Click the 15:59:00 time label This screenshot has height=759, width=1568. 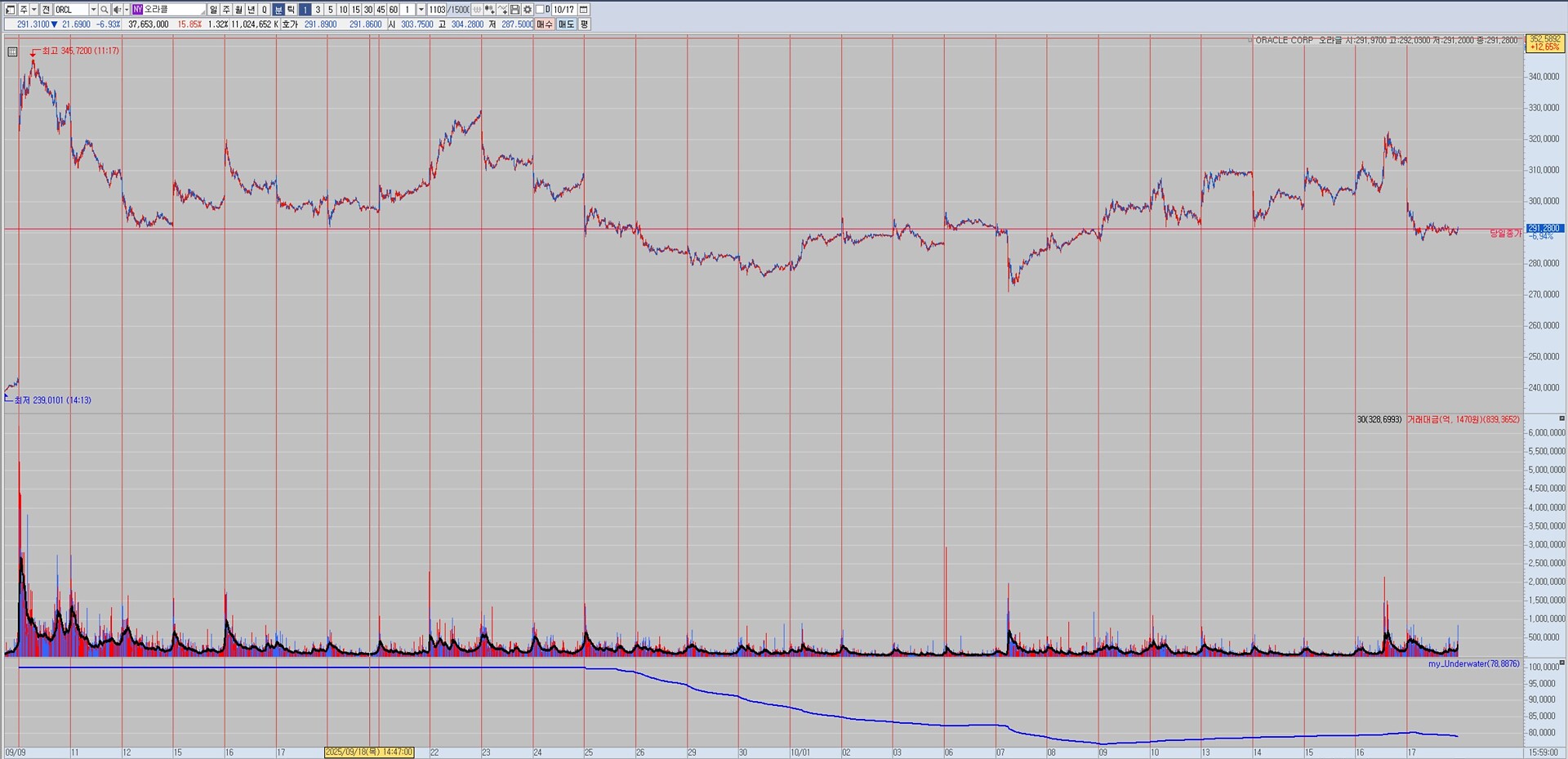(1543, 752)
